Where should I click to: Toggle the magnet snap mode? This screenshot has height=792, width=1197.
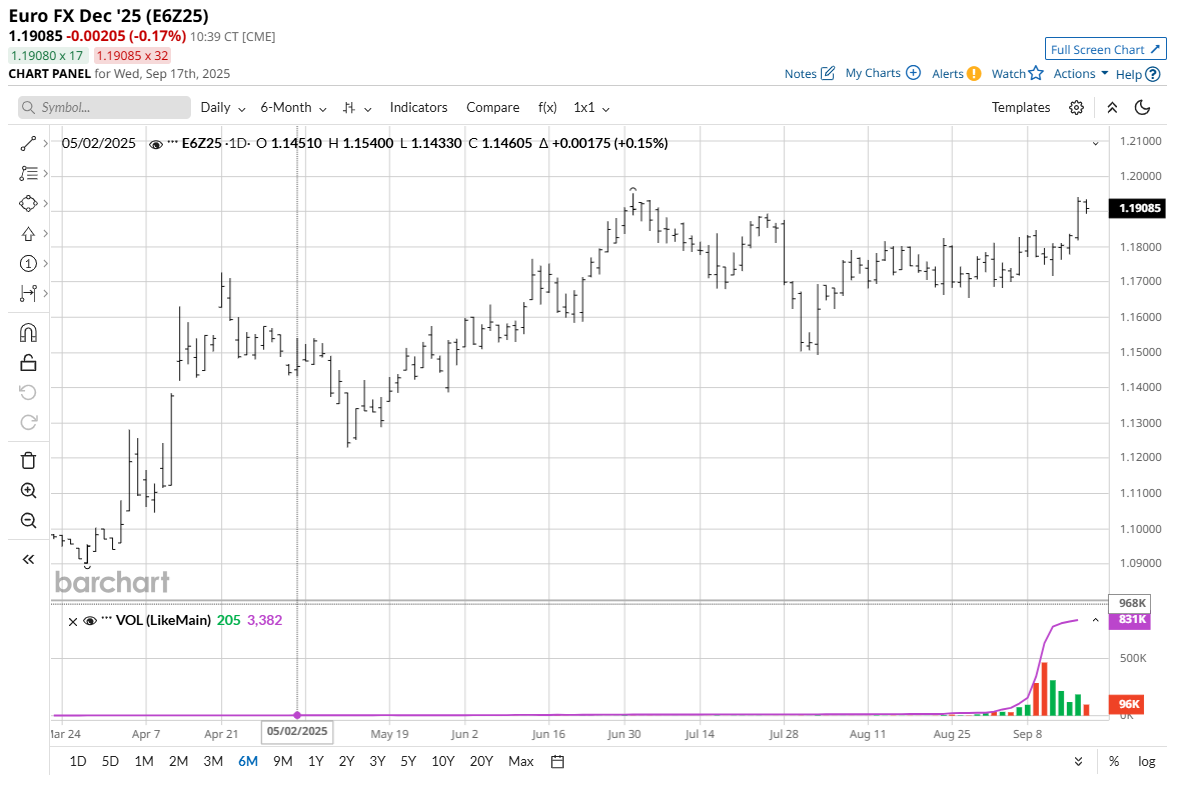point(28,333)
